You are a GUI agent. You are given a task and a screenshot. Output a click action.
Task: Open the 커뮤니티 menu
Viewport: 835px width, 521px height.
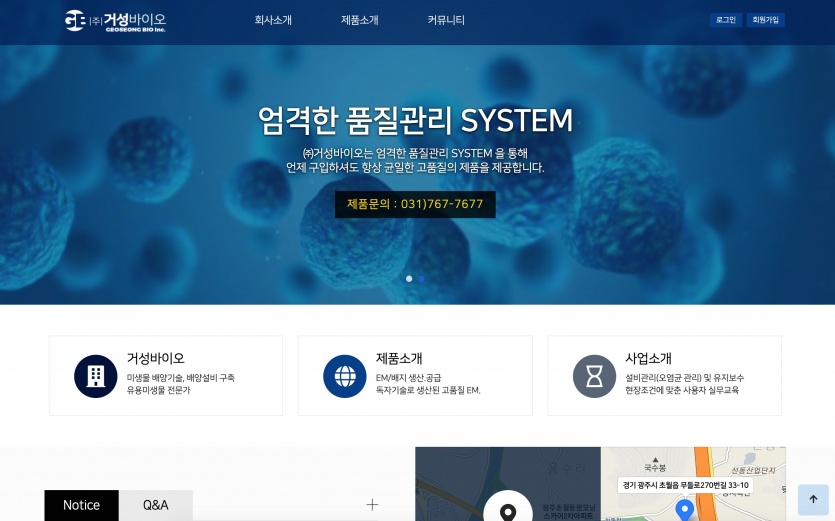click(446, 20)
